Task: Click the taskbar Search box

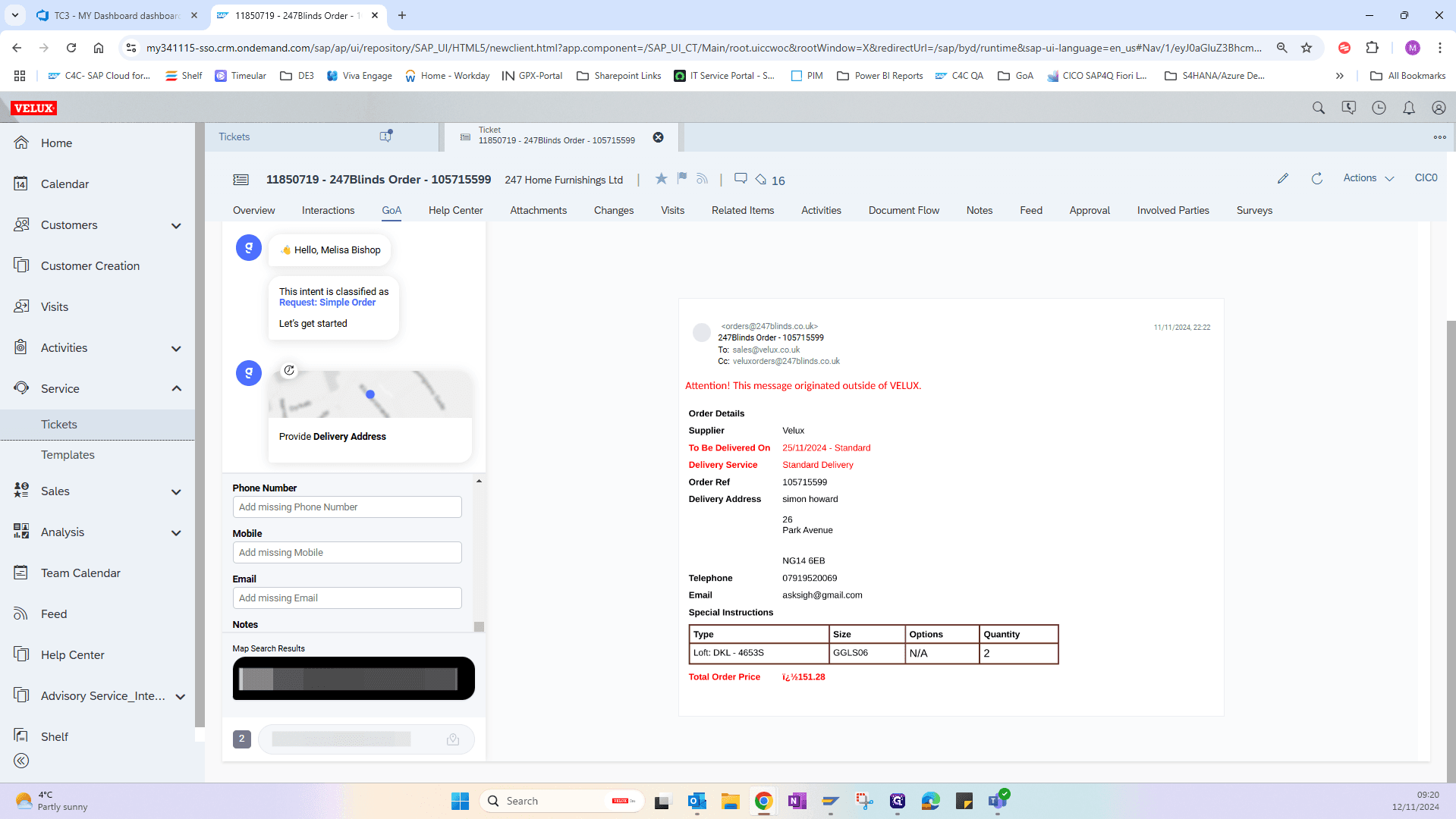Action: (561, 802)
